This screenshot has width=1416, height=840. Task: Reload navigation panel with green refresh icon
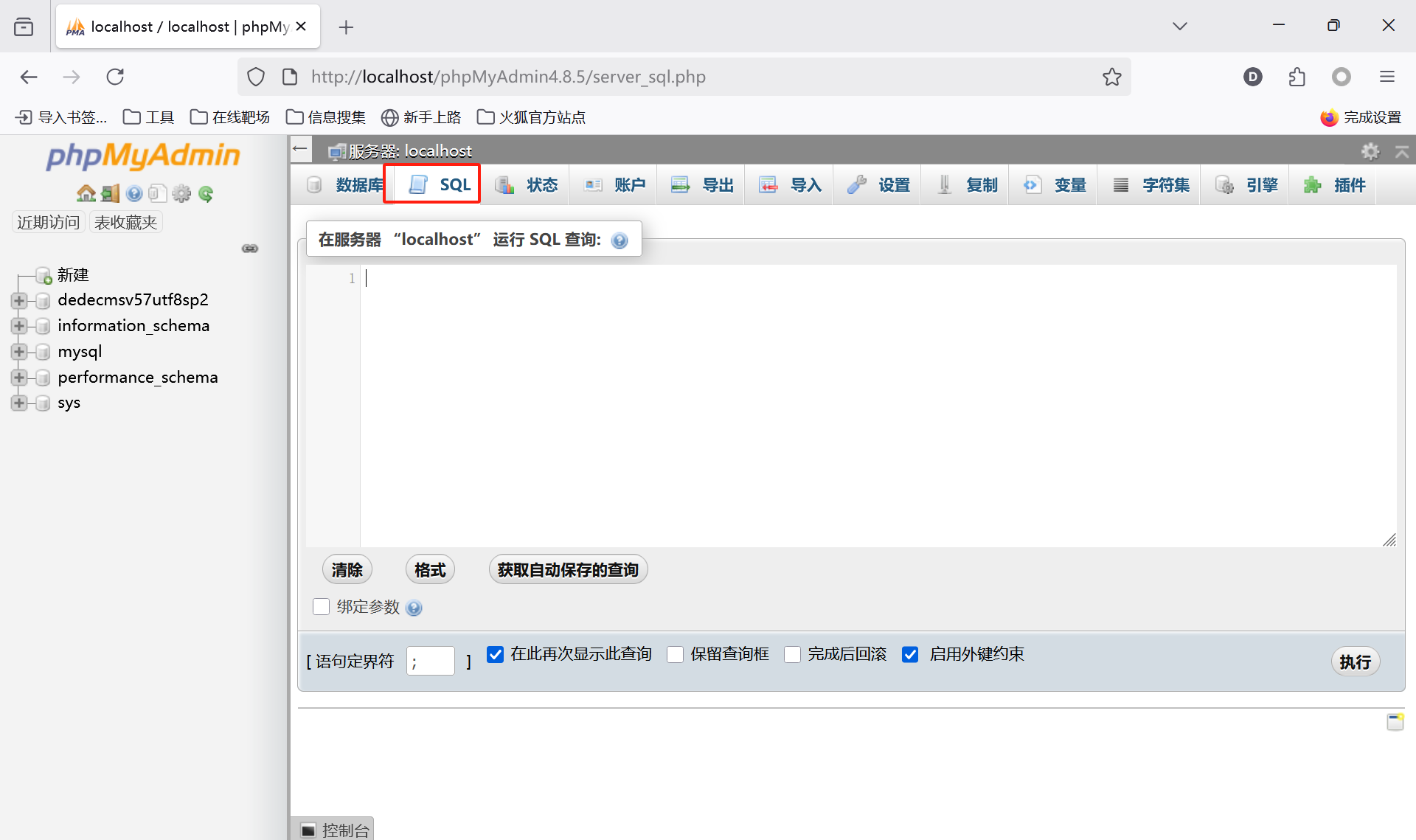(x=206, y=193)
